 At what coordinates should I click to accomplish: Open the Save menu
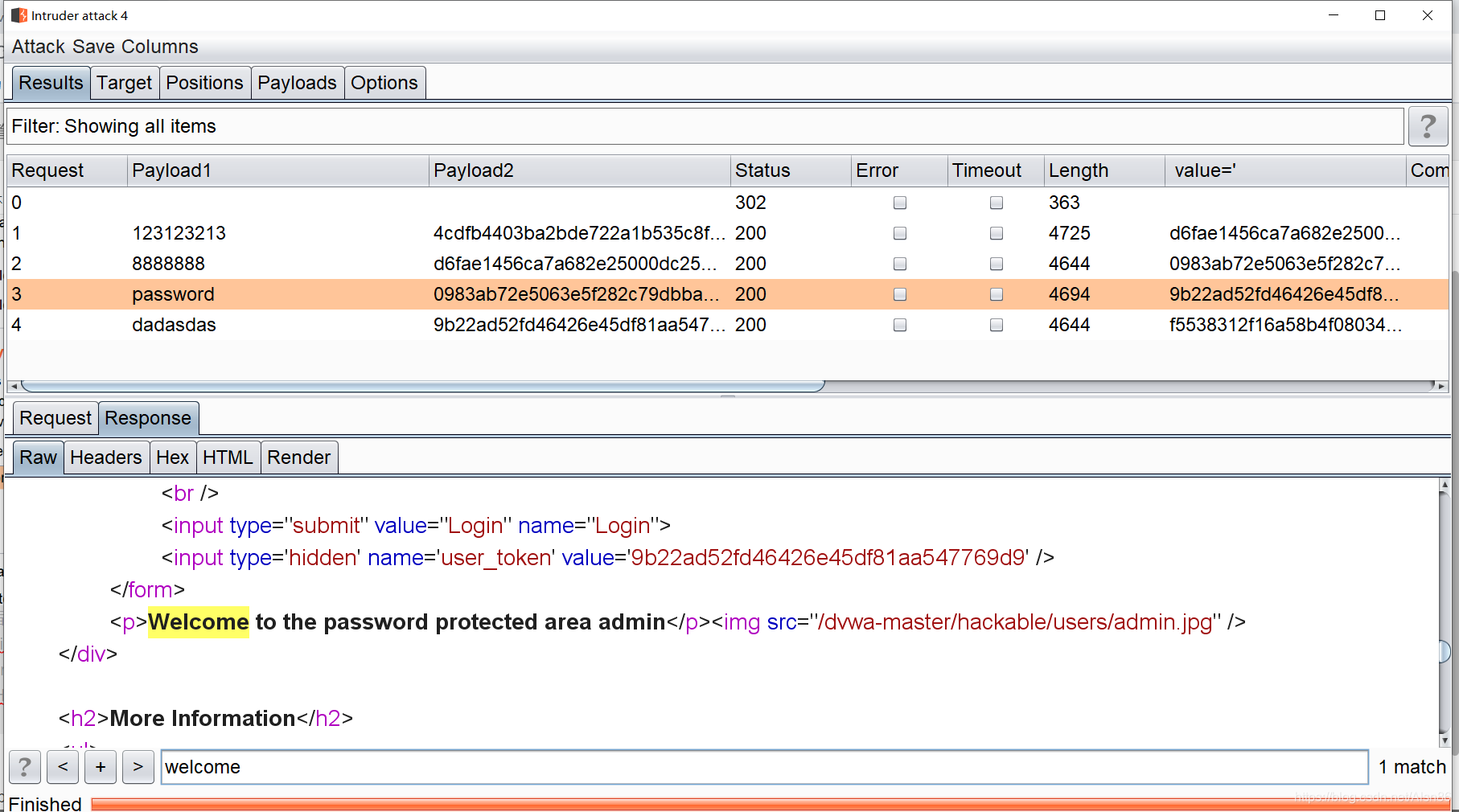point(93,47)
